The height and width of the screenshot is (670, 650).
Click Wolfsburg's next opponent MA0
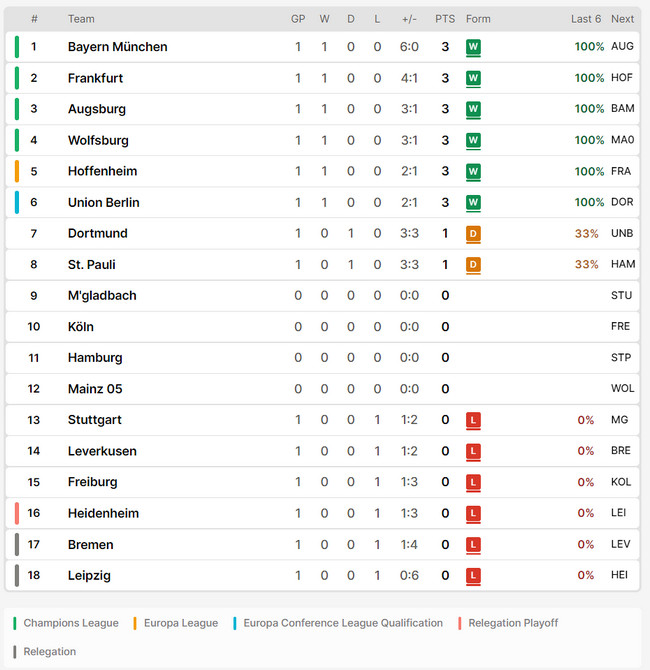point(622,140)
